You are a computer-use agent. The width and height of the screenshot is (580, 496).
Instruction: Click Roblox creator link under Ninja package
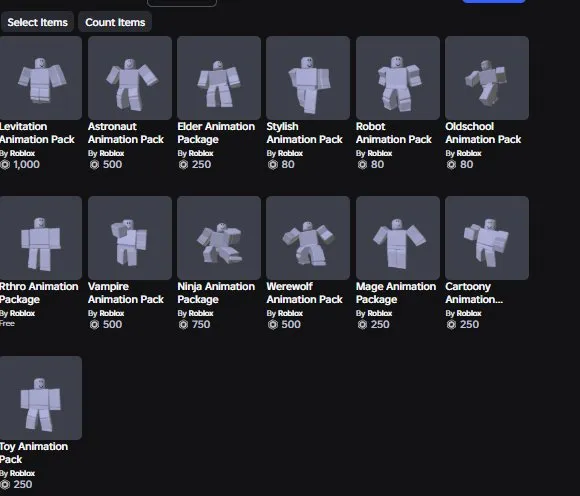pos(201,313)
